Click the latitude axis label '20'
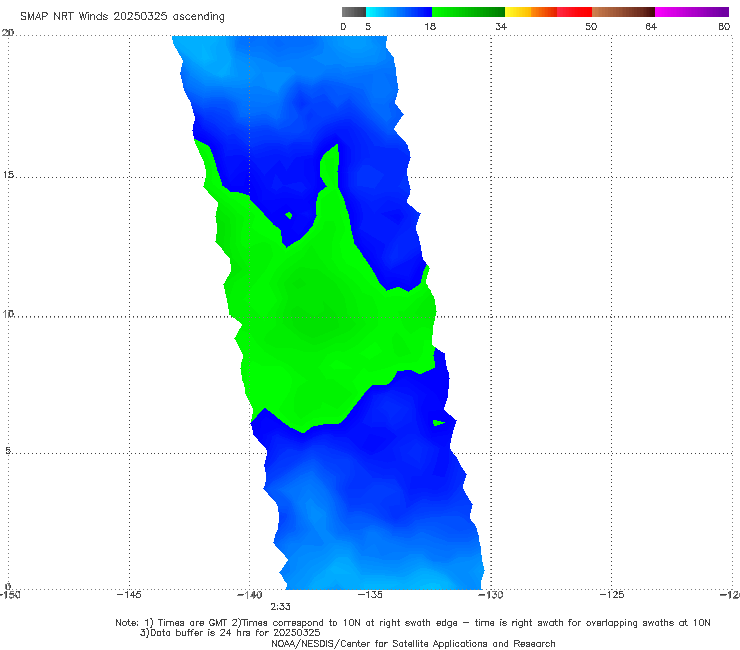The width and height of the screenshot is (740, 650). [8, 33]
